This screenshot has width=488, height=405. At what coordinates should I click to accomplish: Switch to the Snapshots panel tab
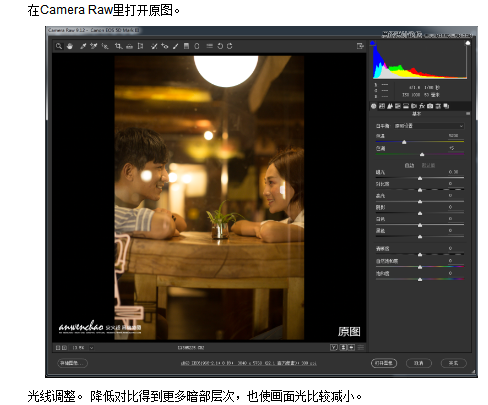coord(446,106)
